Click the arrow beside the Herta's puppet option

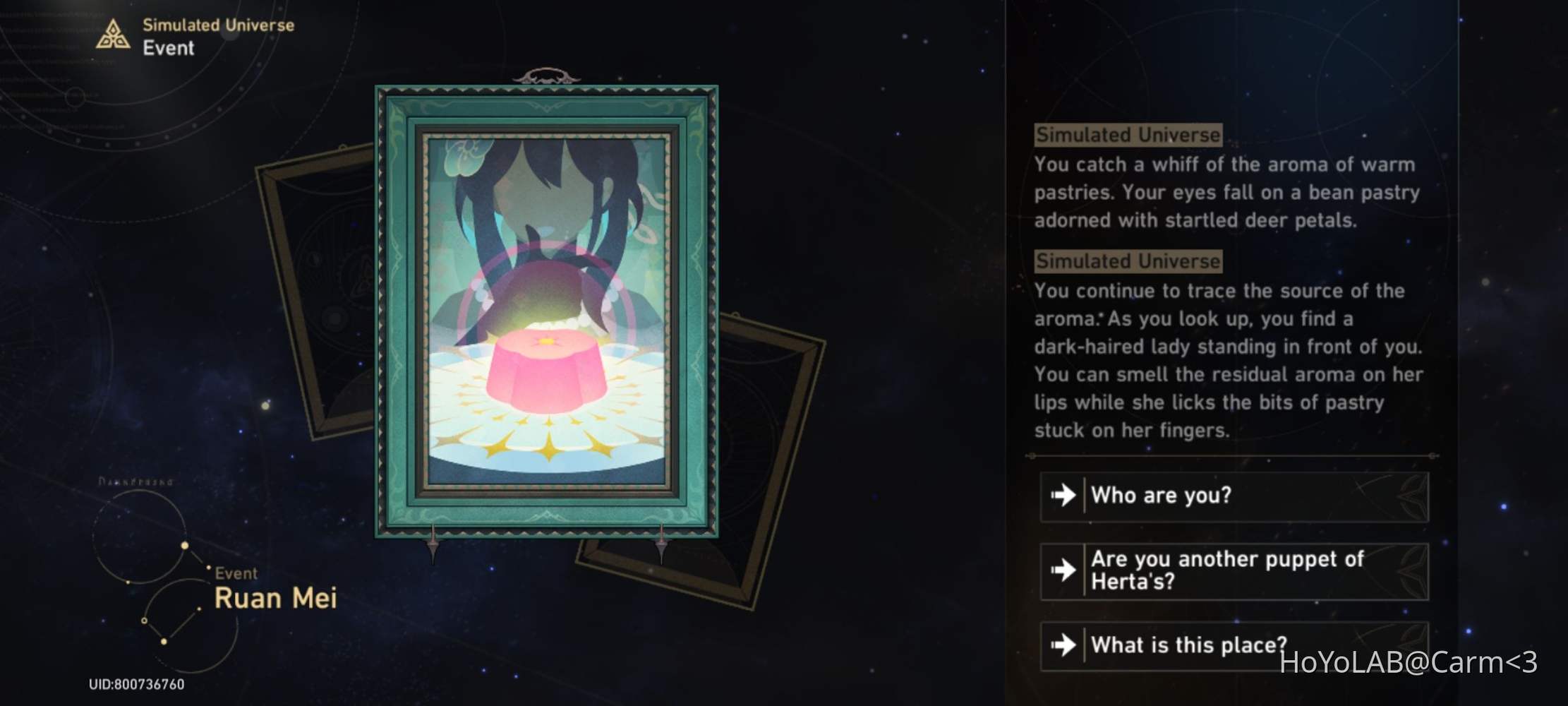pos(1063,570)
